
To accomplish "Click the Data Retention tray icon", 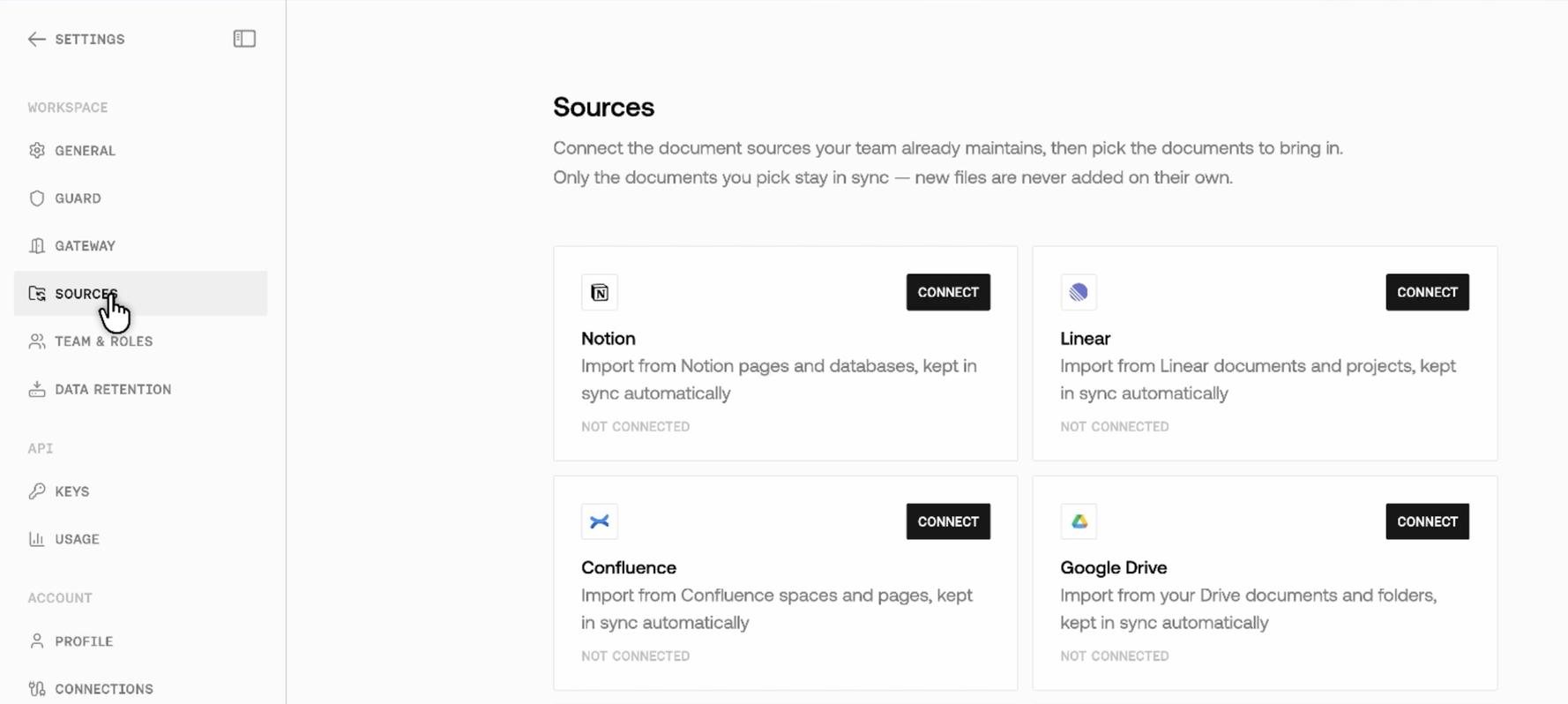I will [x=37, y=388].
